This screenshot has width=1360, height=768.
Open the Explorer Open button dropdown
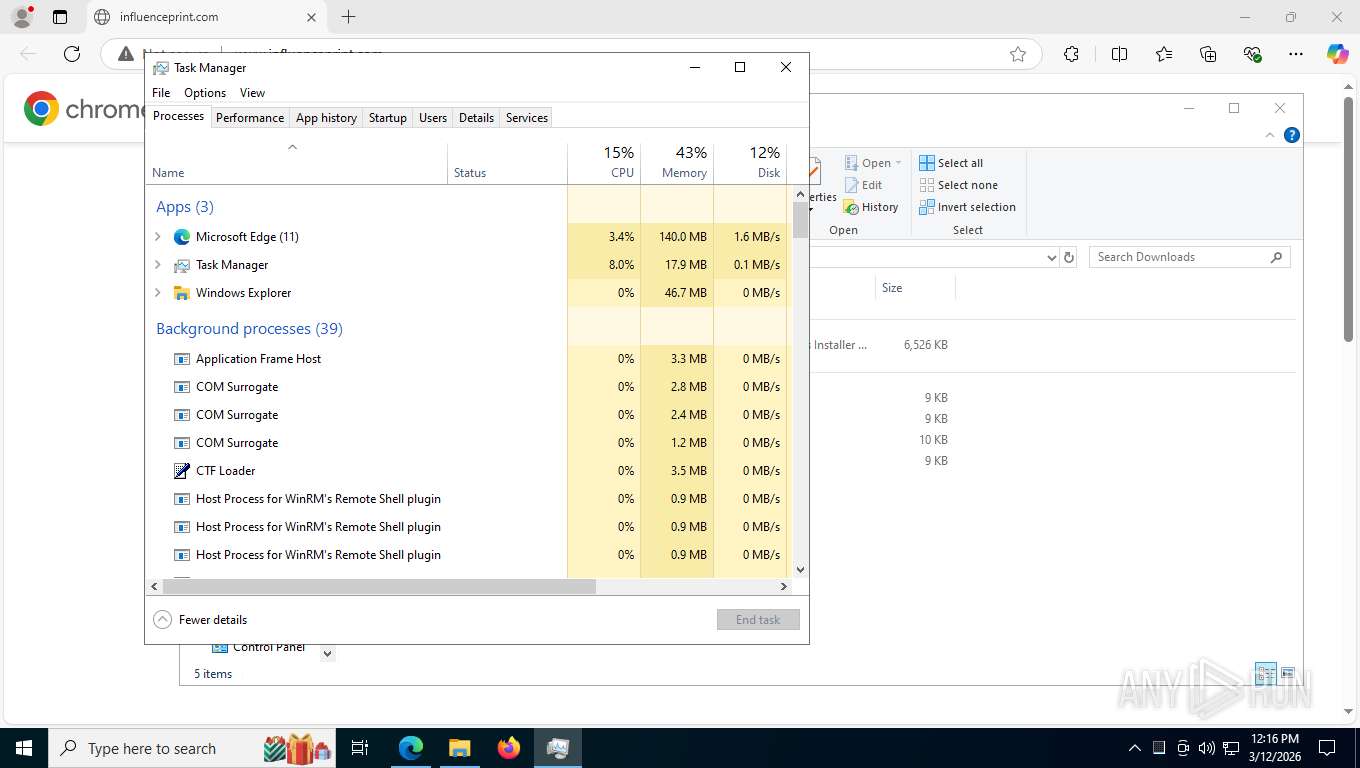click(x=898, y=163)
